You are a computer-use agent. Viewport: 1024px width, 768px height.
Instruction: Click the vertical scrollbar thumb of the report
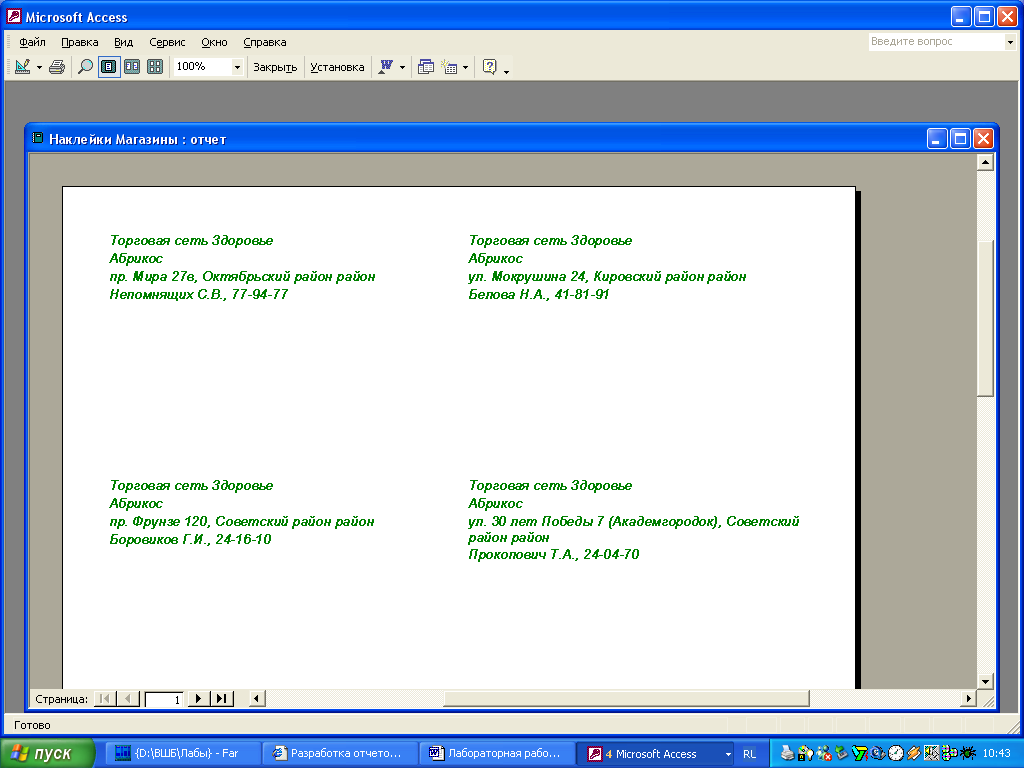985,318
